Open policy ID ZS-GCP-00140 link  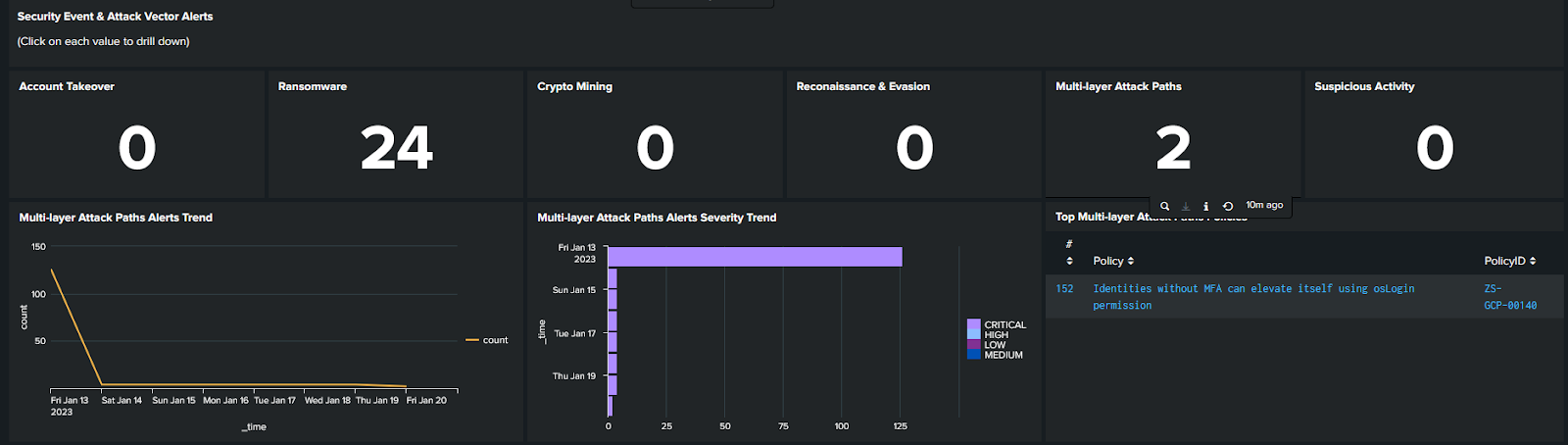click(1510, 297)
